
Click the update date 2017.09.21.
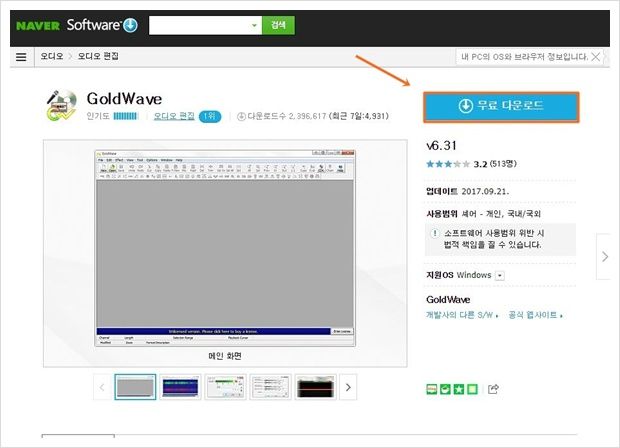click(x=485, y=191)
